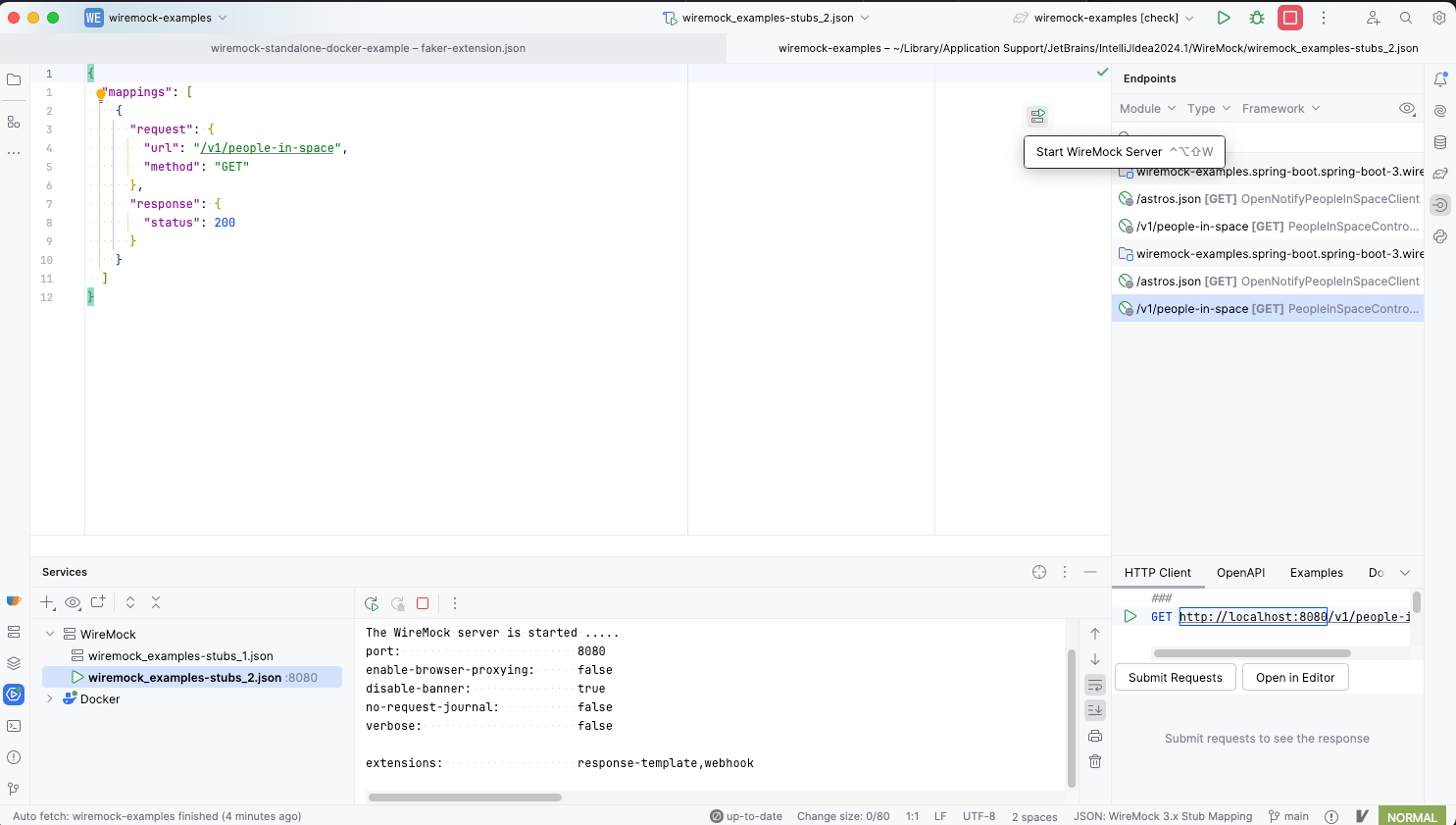This screenshot has width=1456, height=825.
Task: Open the Terminal tool window icon
Action: [14, 726]
